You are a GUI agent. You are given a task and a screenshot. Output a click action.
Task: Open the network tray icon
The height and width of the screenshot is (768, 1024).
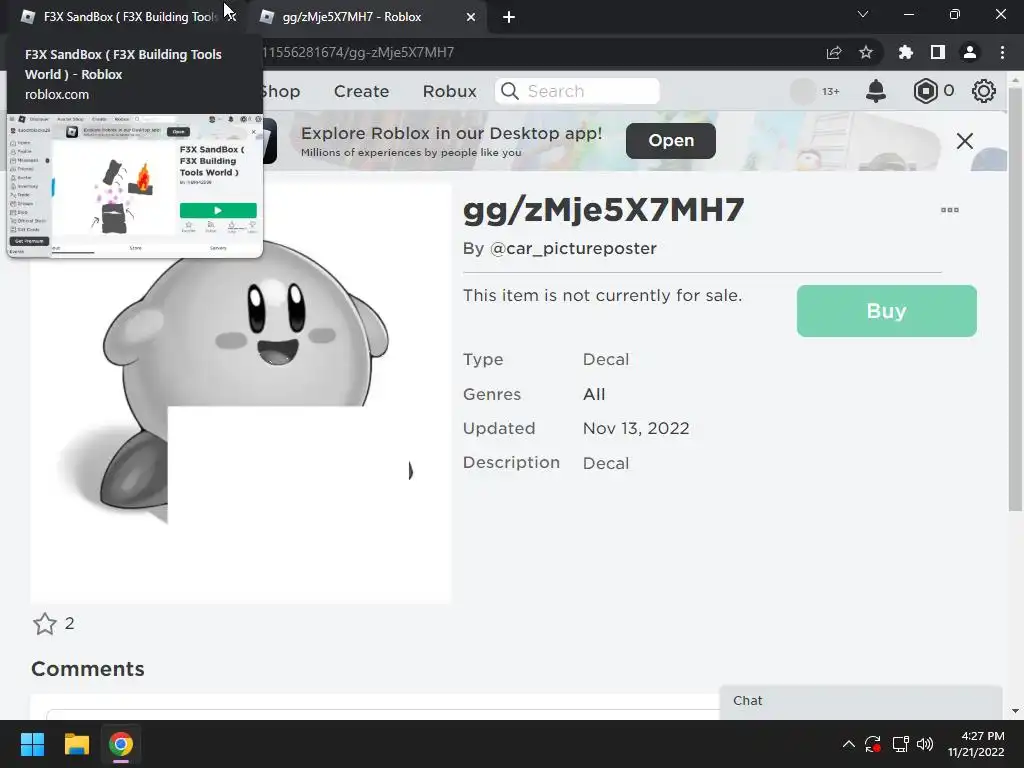tap(901, 744)
